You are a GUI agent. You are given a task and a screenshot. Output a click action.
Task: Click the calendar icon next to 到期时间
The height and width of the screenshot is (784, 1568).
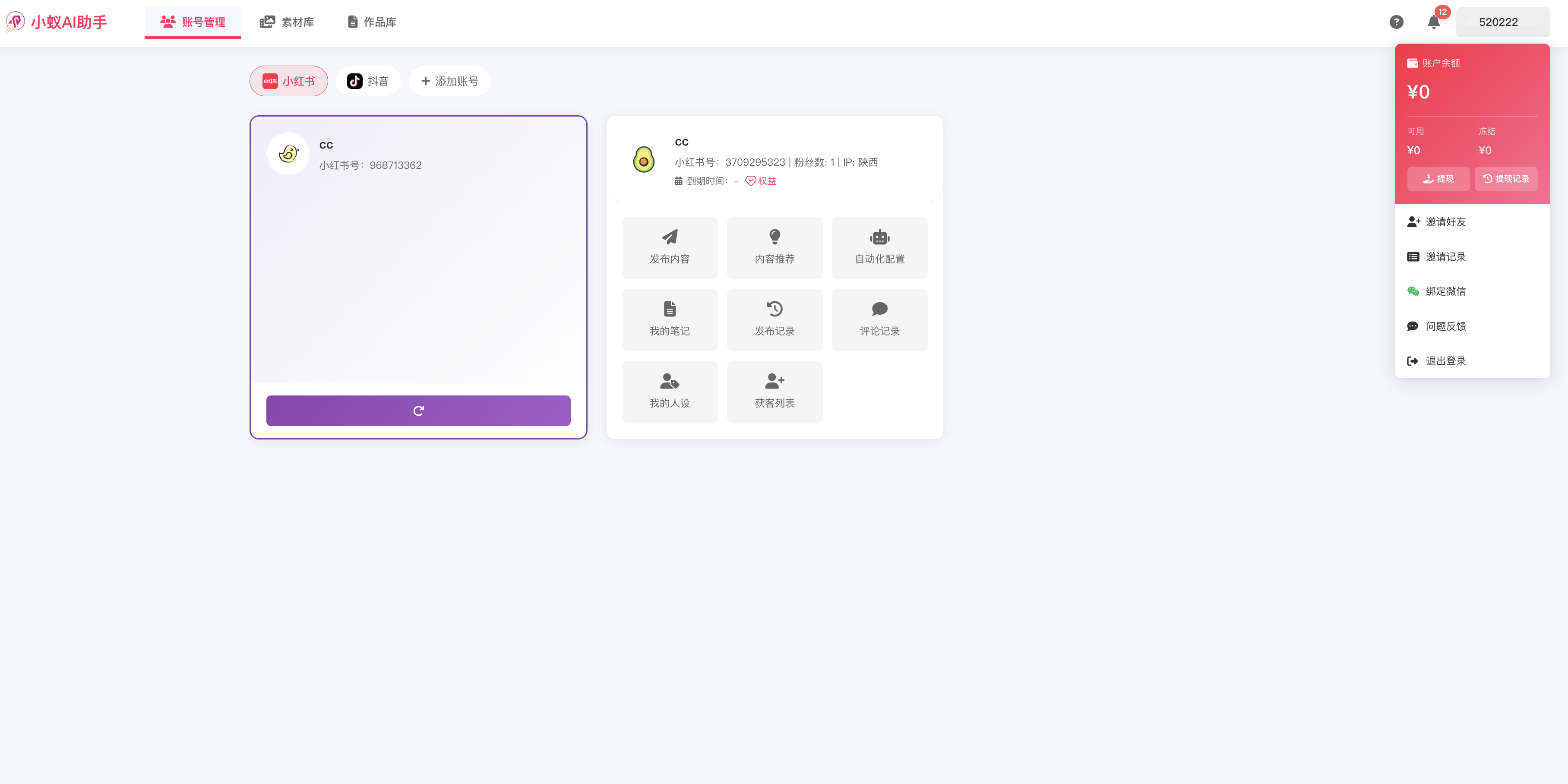coord(678,181)
